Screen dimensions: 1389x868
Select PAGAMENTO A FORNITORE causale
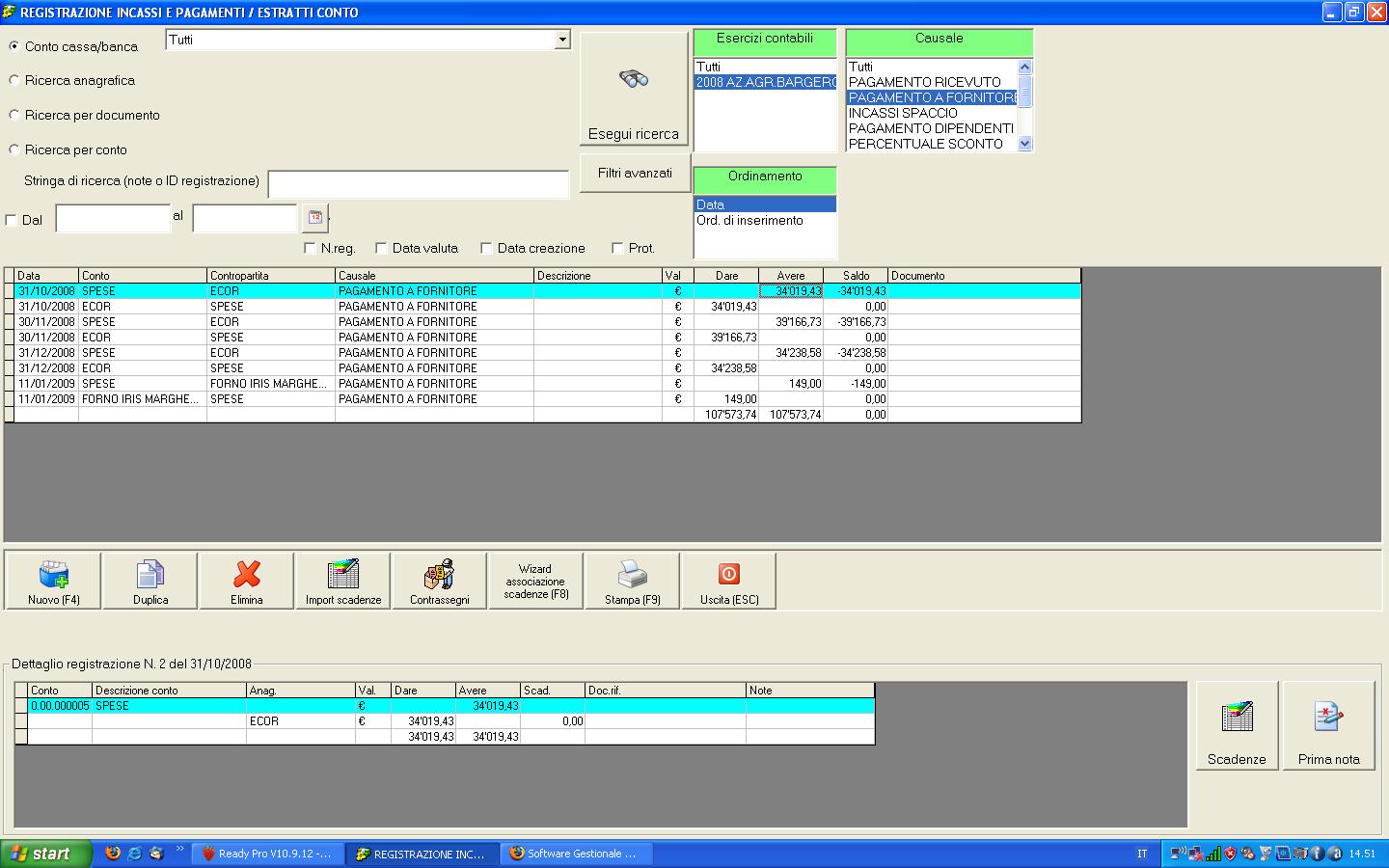tap(932, 97)
